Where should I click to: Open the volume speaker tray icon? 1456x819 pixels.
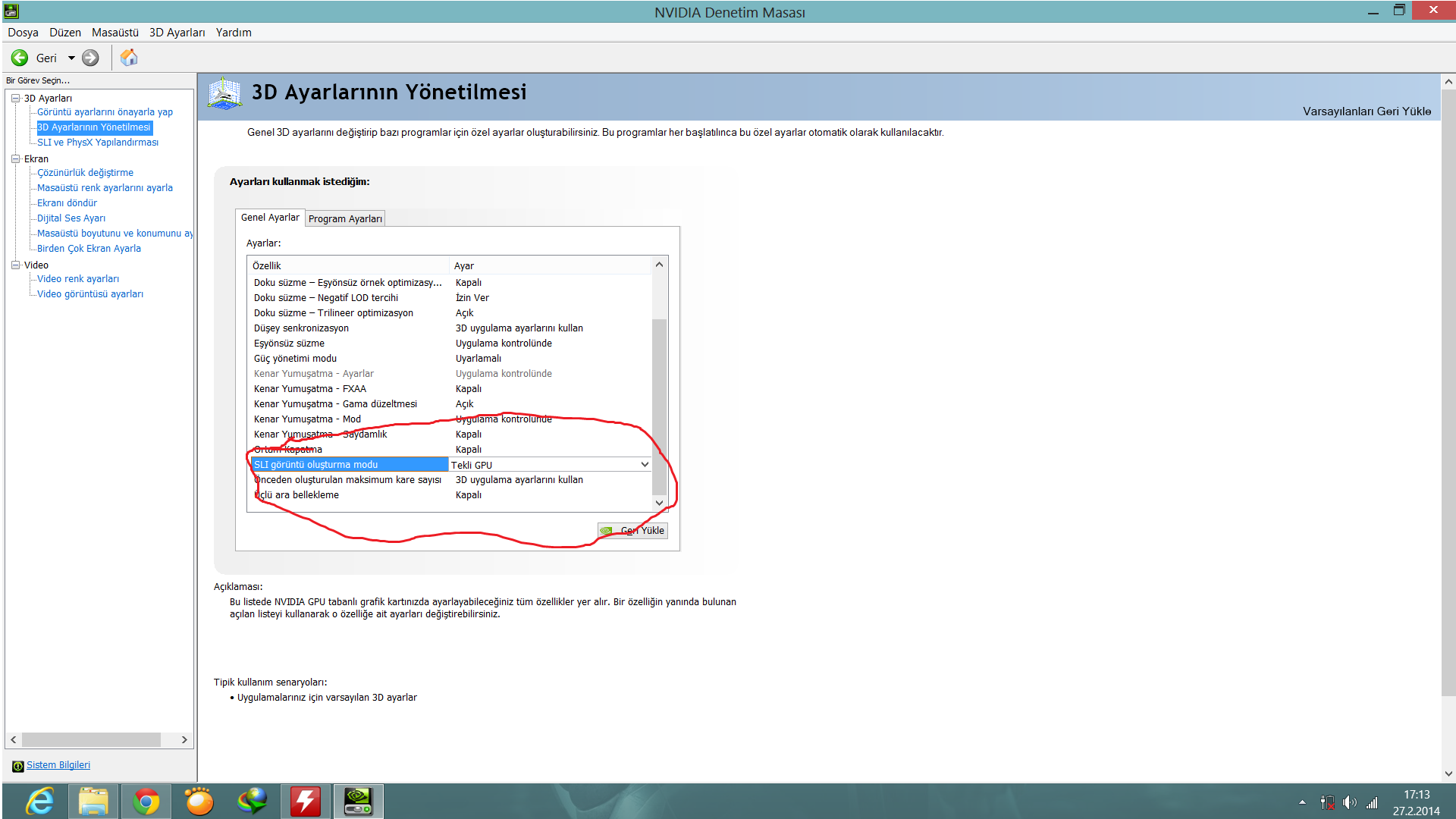1349,802
